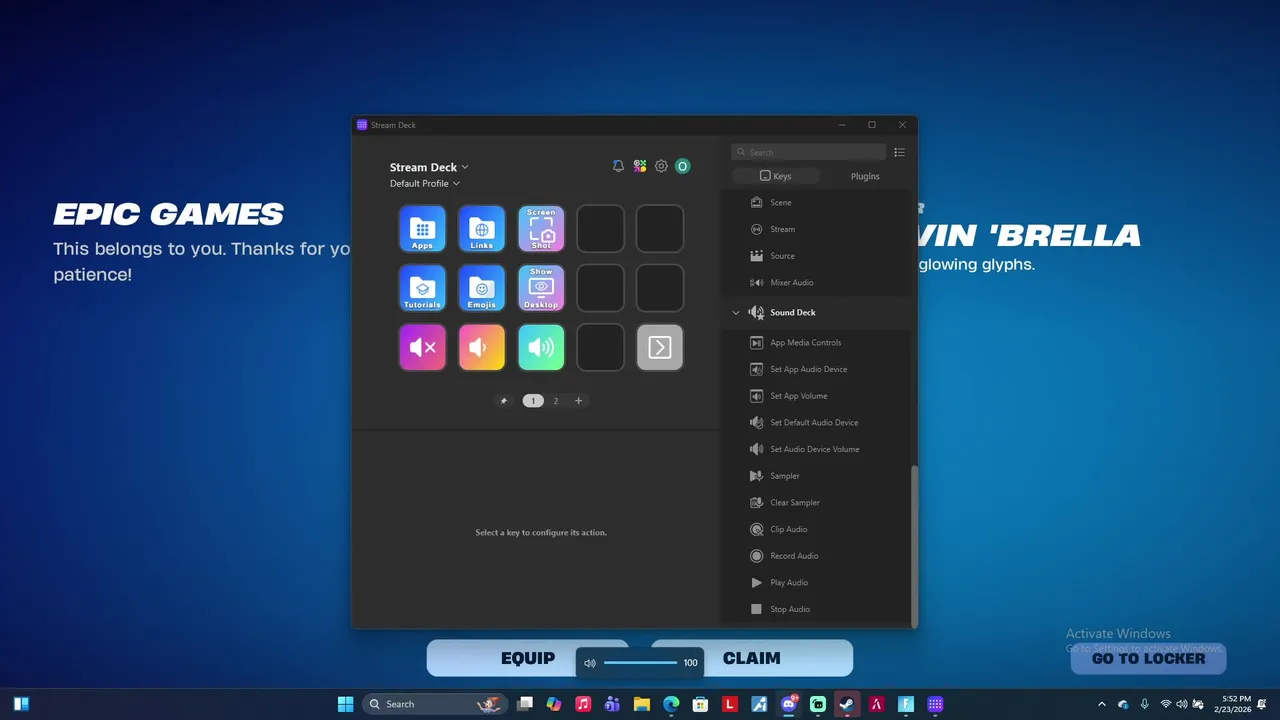This screenshot has height=720, width=1280.
Task: Click the Record Audio icon
Action: pyautogui.click(x=757, y=556)
